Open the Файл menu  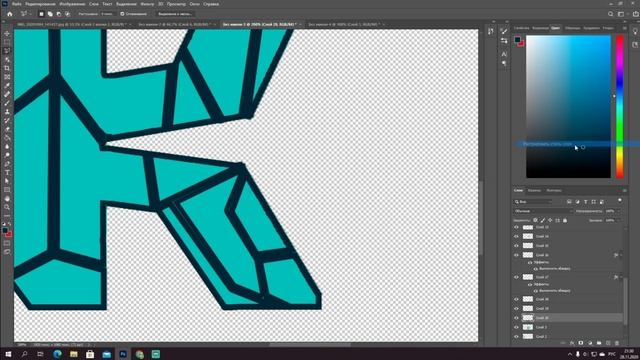pos(17,4)
